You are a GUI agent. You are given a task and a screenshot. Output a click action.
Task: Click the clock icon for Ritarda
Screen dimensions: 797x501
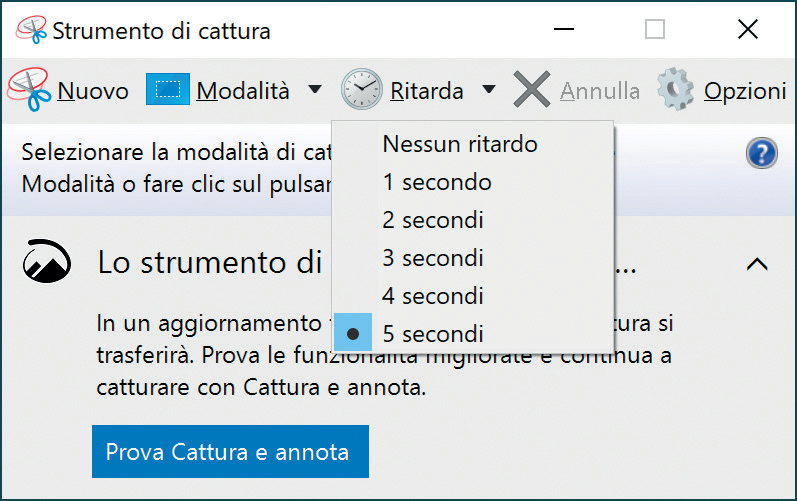(x=361, y=89)
